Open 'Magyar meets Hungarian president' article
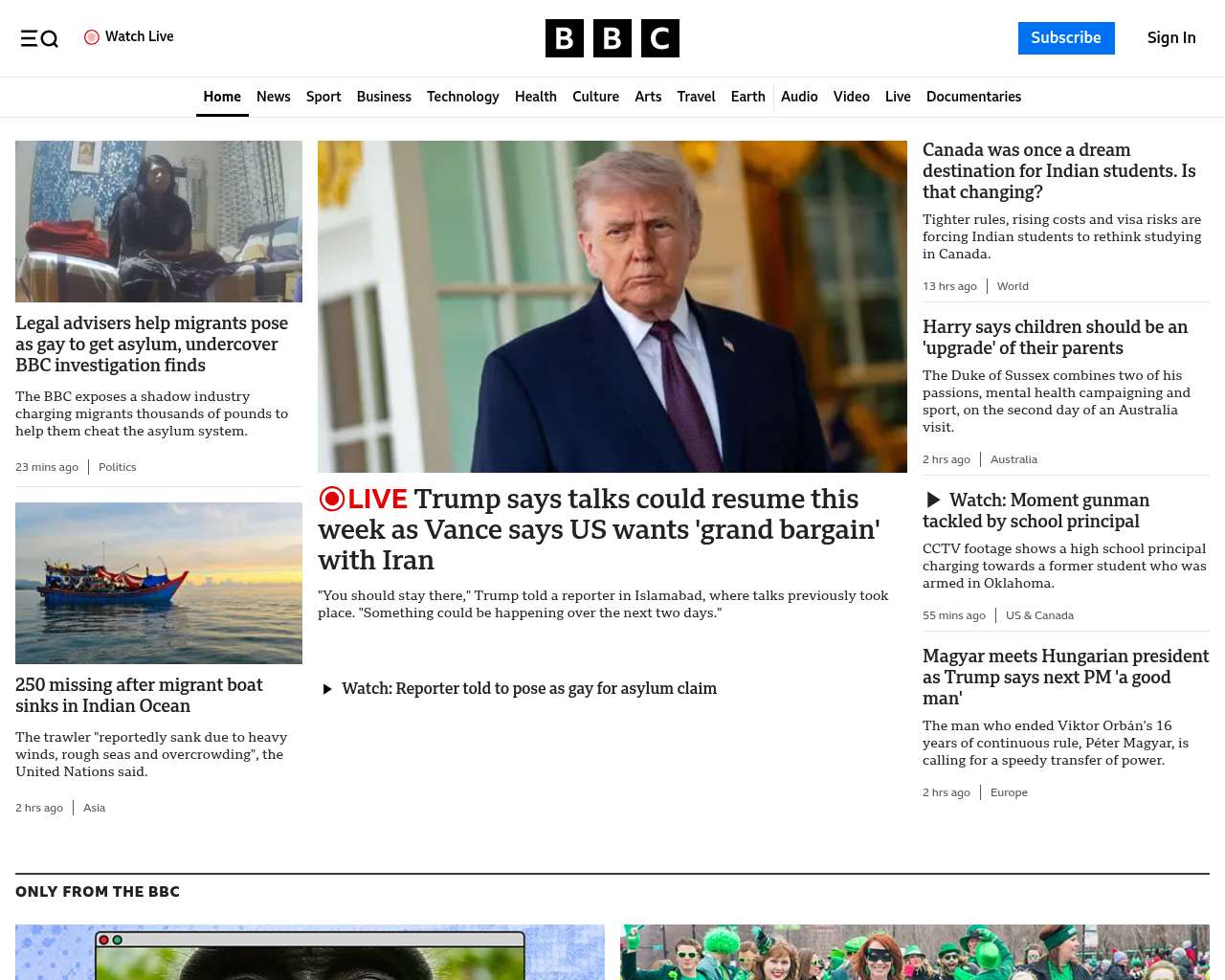 1065,678
